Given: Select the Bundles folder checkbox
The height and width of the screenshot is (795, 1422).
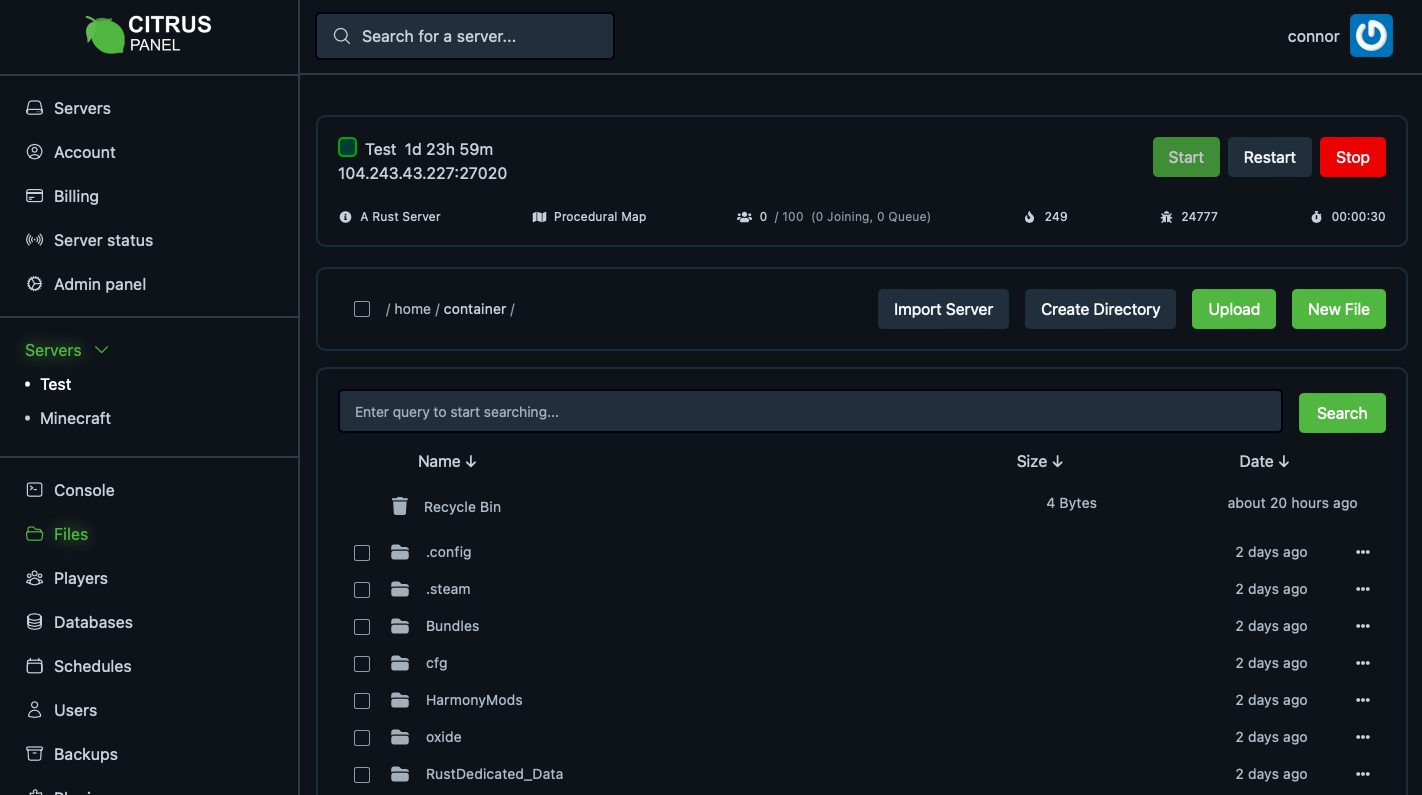Looking at the screenshot, I should 362,627.
